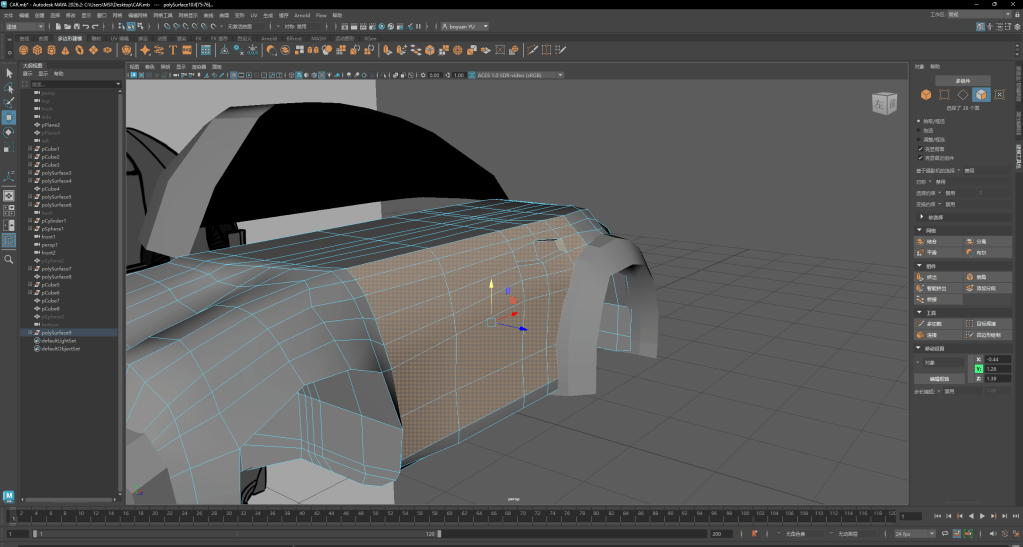Expand the 软选择 section
Viewport: 1023px width, 547px height.
921,216
